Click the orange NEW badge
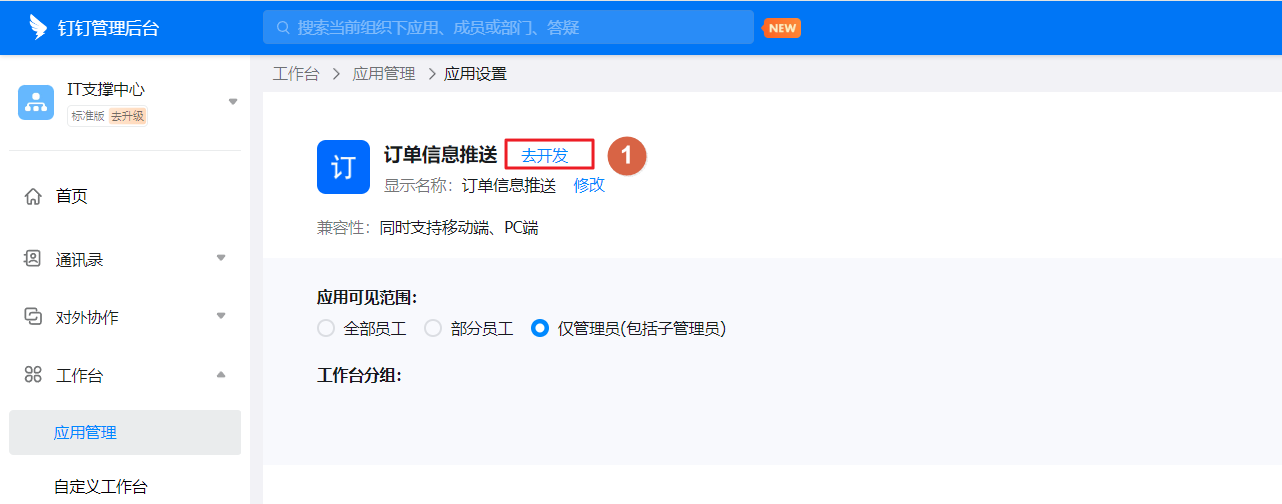Viewport: 1282px width, 504px height. pos(782,28)
